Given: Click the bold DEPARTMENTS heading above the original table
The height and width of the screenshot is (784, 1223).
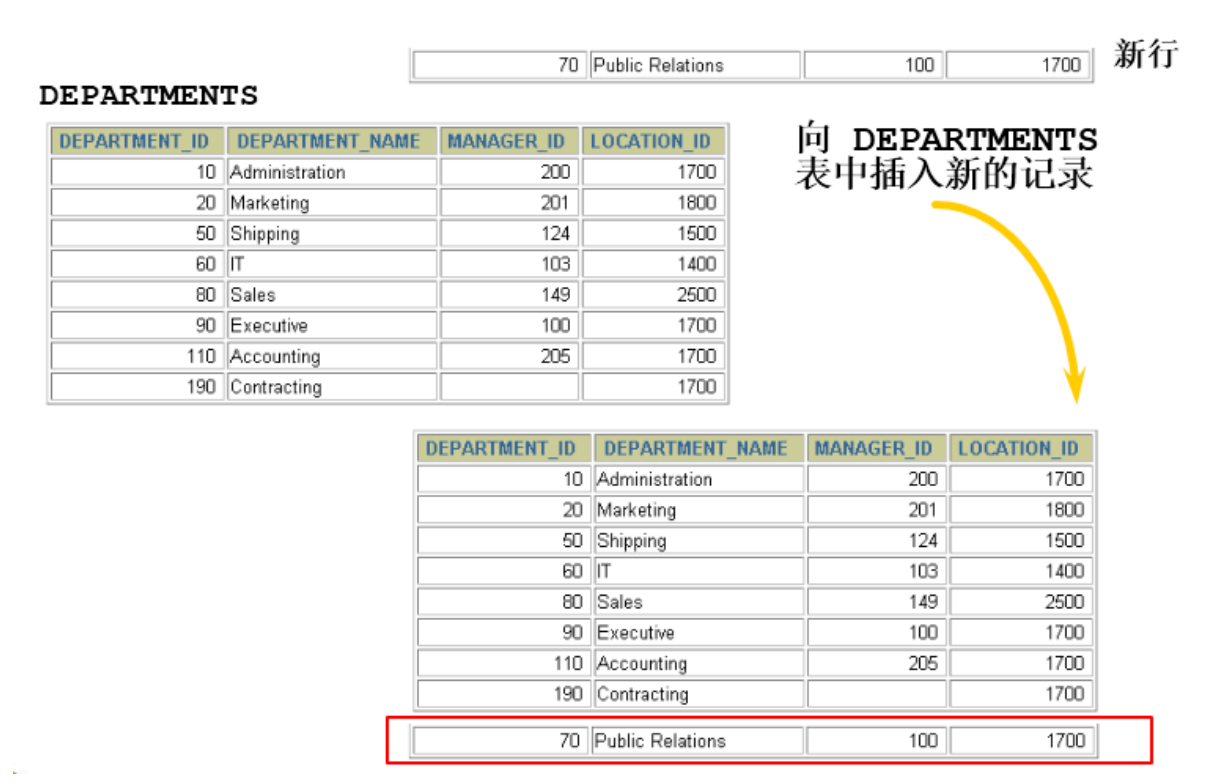Looking at the screenshot, I should coord(148,96).
